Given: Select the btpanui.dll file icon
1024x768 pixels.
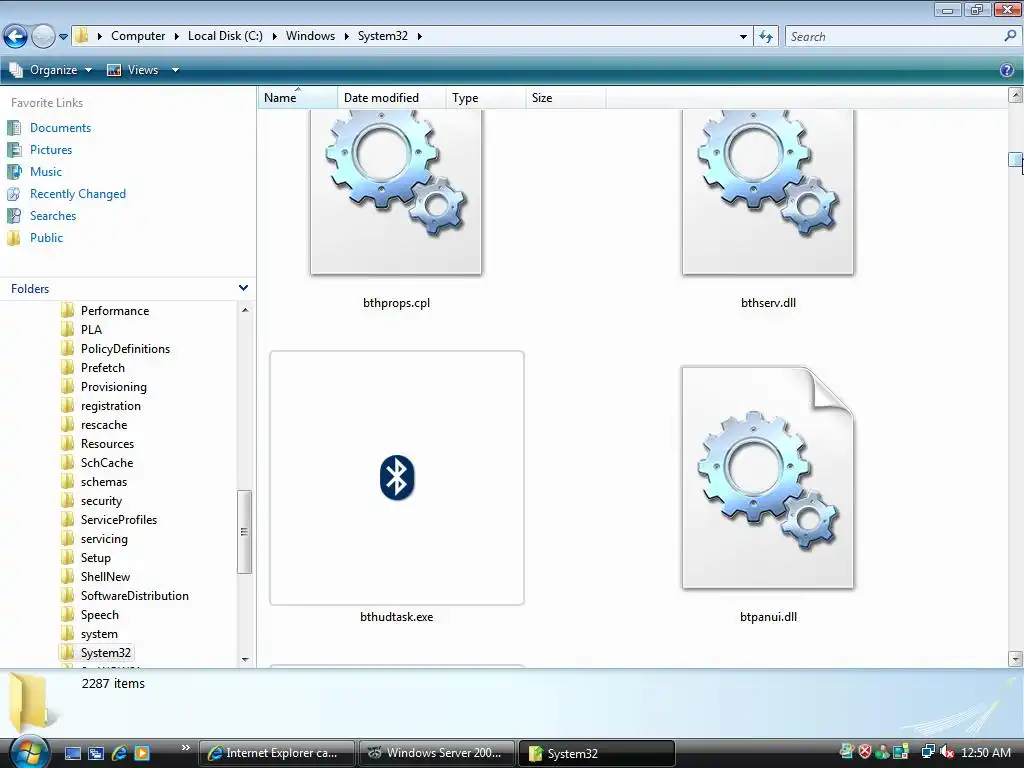Looking at the screenshot, I should (x=768, y=478).
